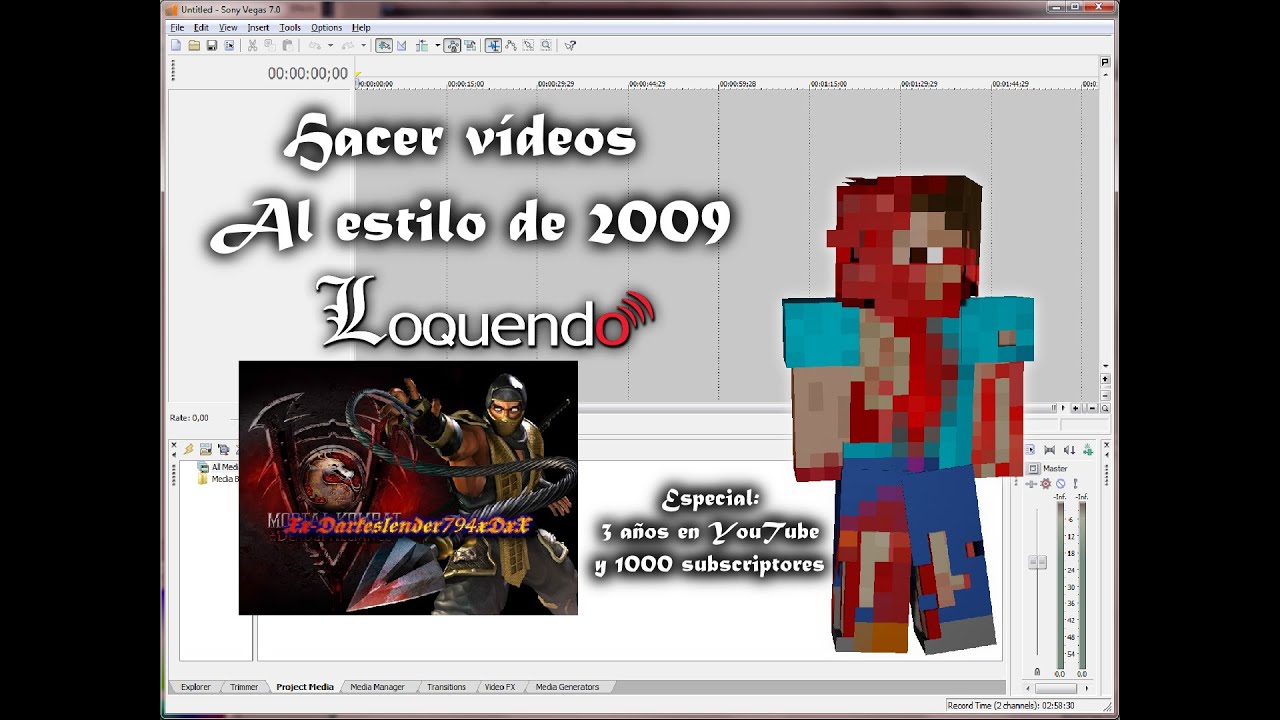
Task: Click the 00:00:15:00 ruler mark
Action: (x=466, y=84)
